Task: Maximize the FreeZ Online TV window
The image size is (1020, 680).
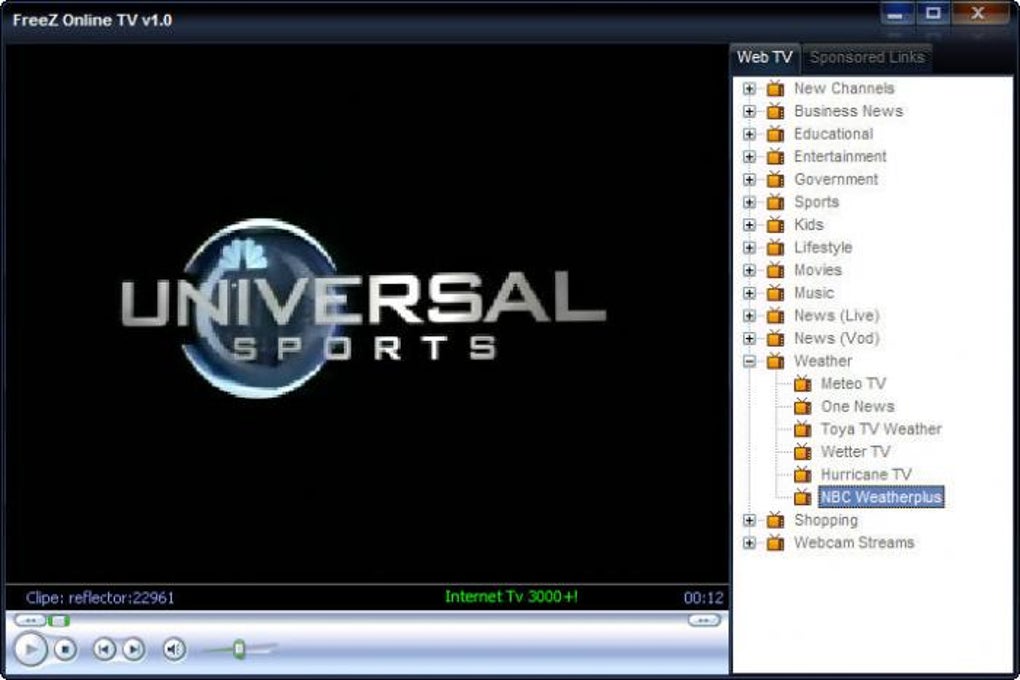Action: coord(933,14)
